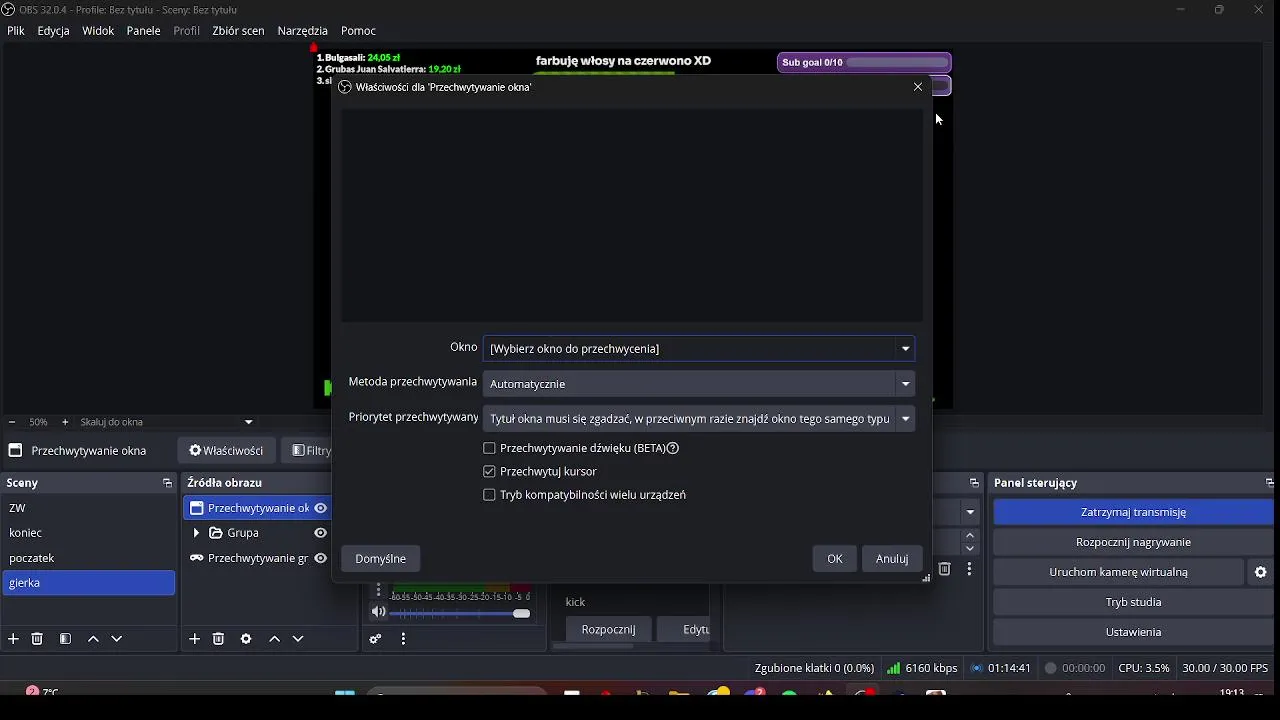Click Anuluj to cancel properties
Screen dimensions: 1280x720
pos(892,559)
